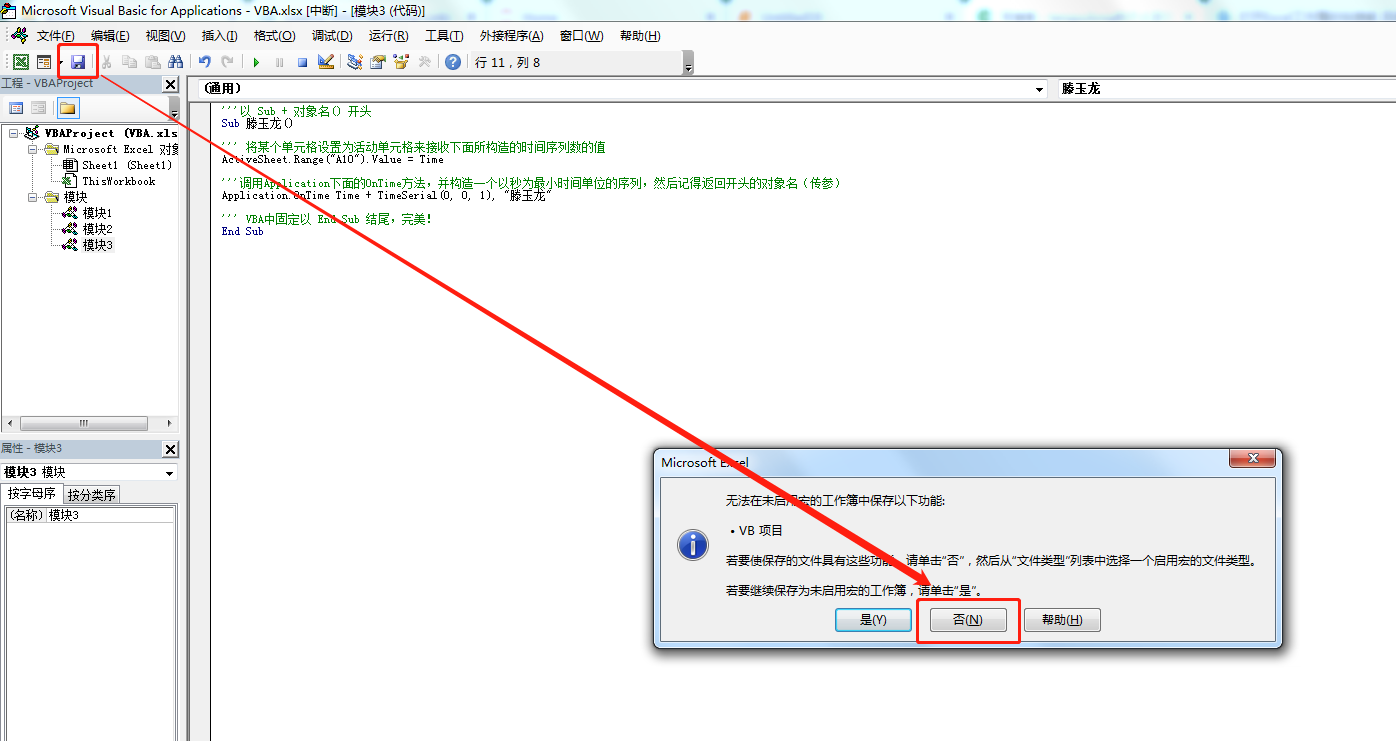Click the ActiveSheet.Range("A10") code line
This screenshot has height=741, width=1396.
click(333, 159)
